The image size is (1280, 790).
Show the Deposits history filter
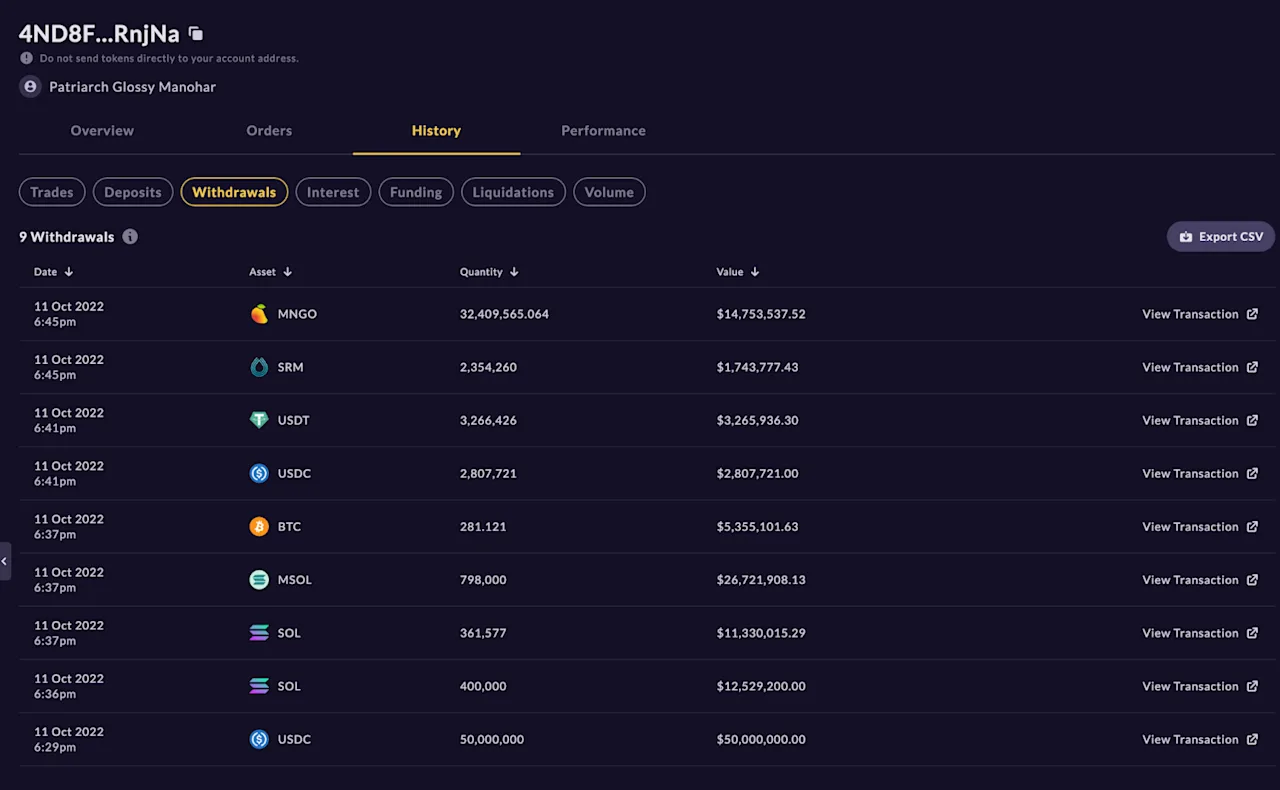coord(133,192)
